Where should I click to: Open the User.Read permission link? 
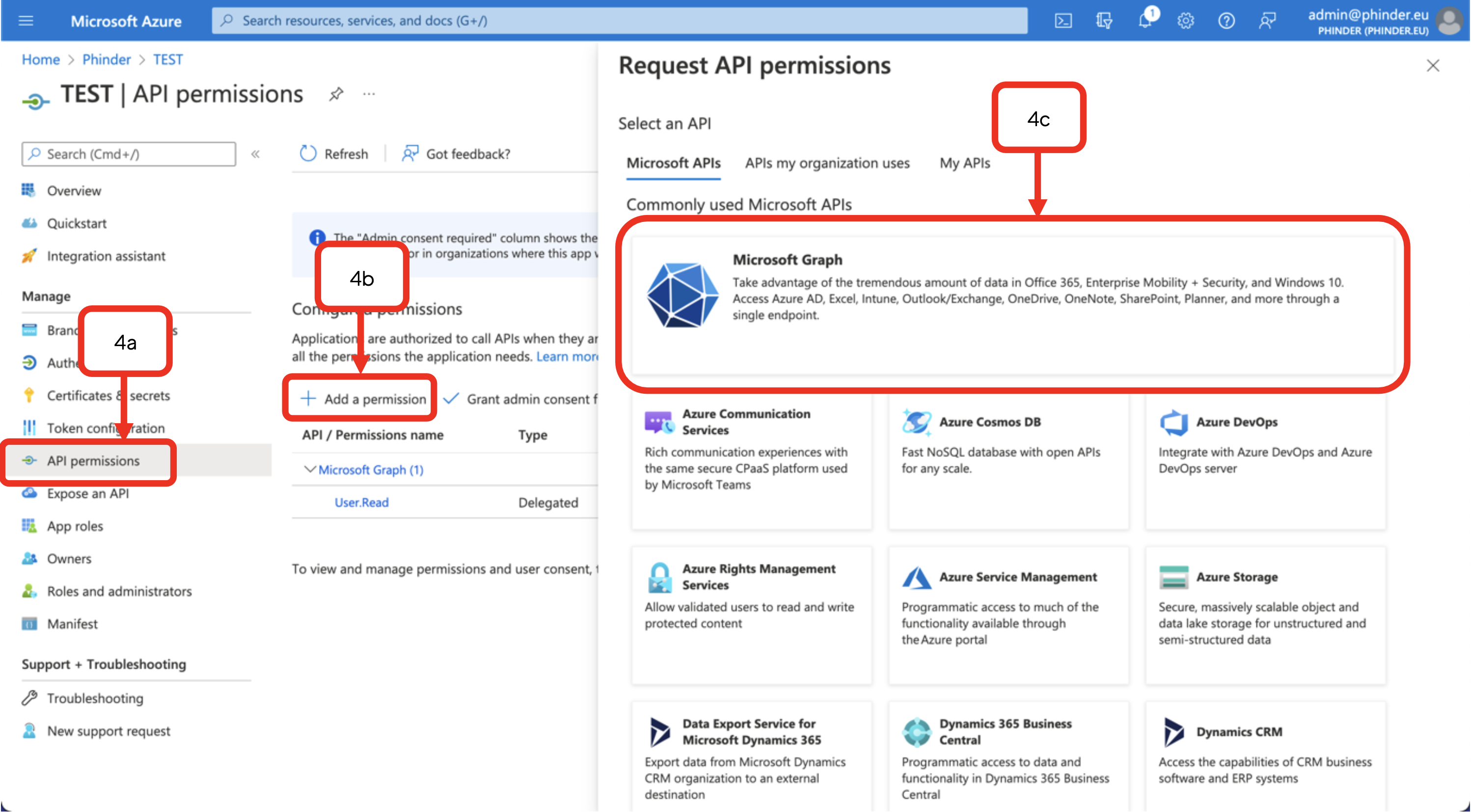coord(361,503)
